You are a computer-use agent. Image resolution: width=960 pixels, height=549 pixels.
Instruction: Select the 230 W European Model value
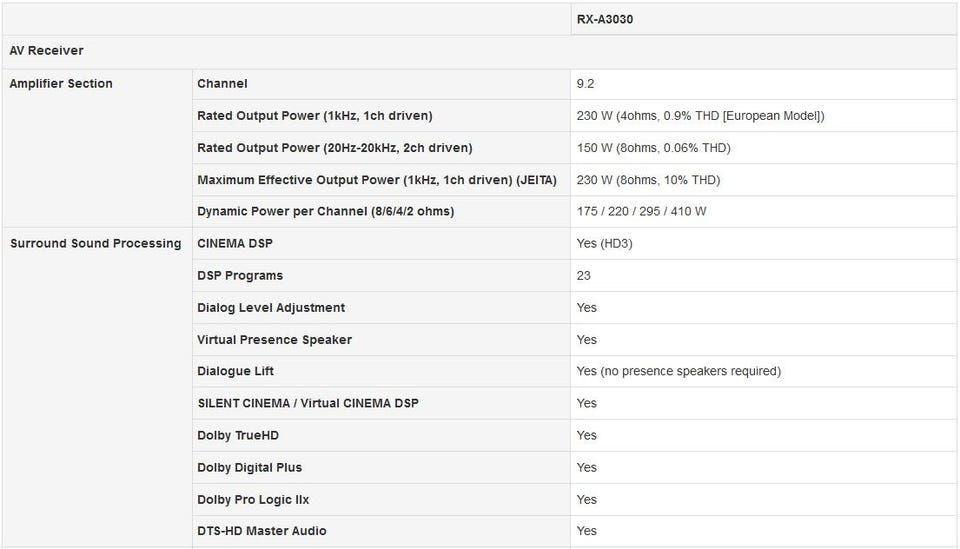(x=700, y=116)
